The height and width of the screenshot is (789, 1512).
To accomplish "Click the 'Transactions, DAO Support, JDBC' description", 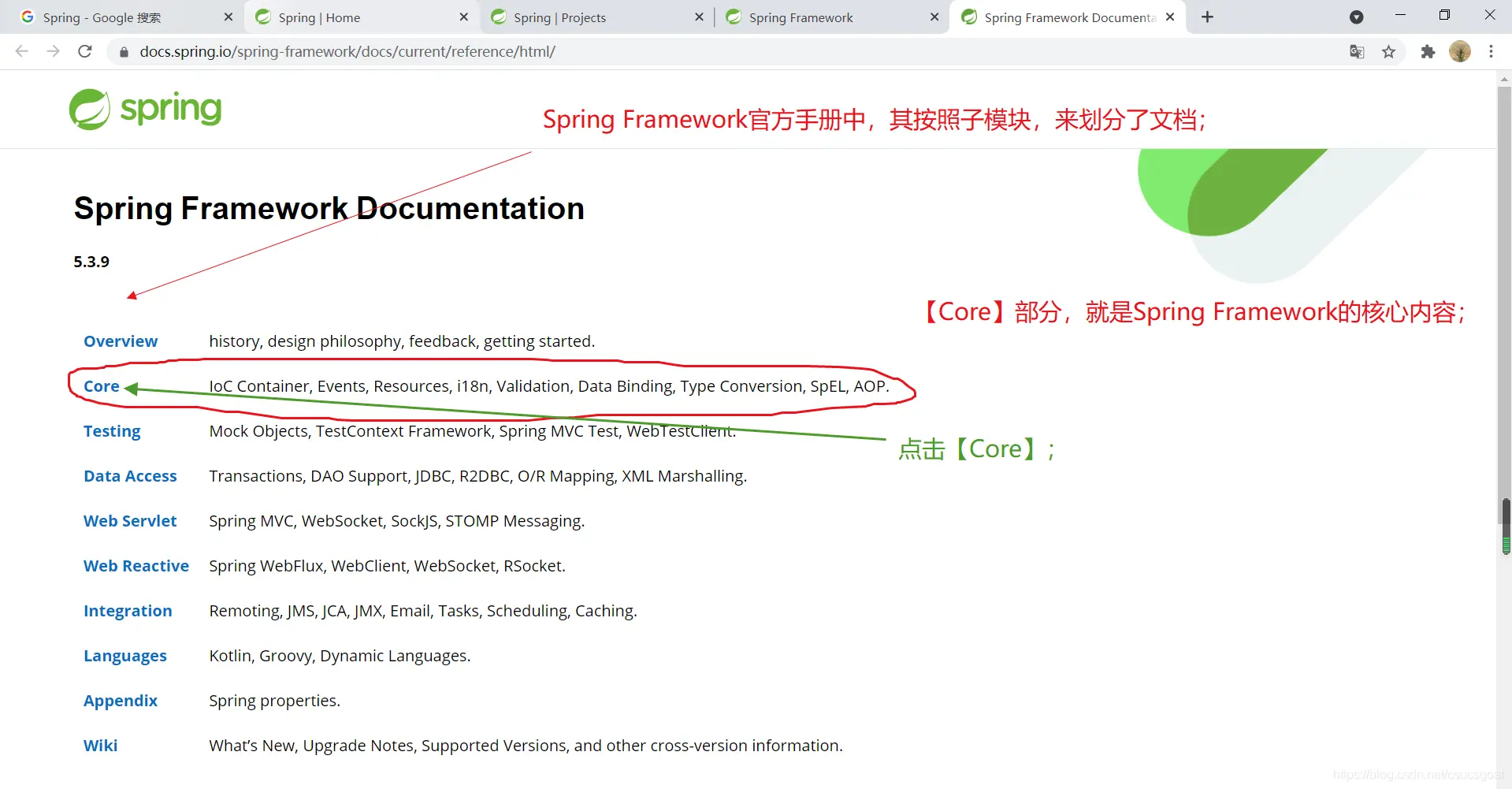I will [x=478, y=476].
